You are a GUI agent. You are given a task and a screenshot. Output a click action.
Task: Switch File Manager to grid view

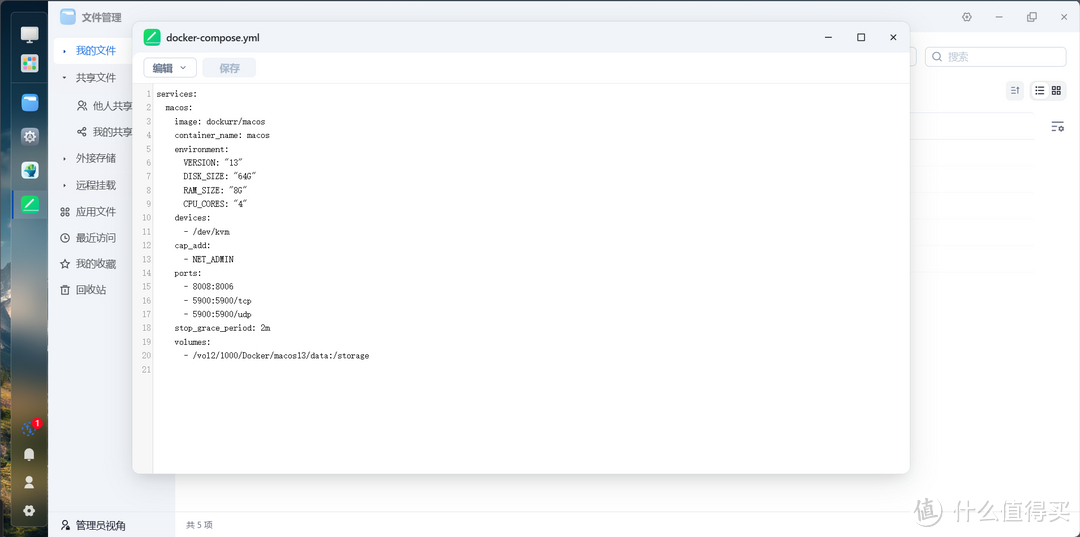point(1057,90)
